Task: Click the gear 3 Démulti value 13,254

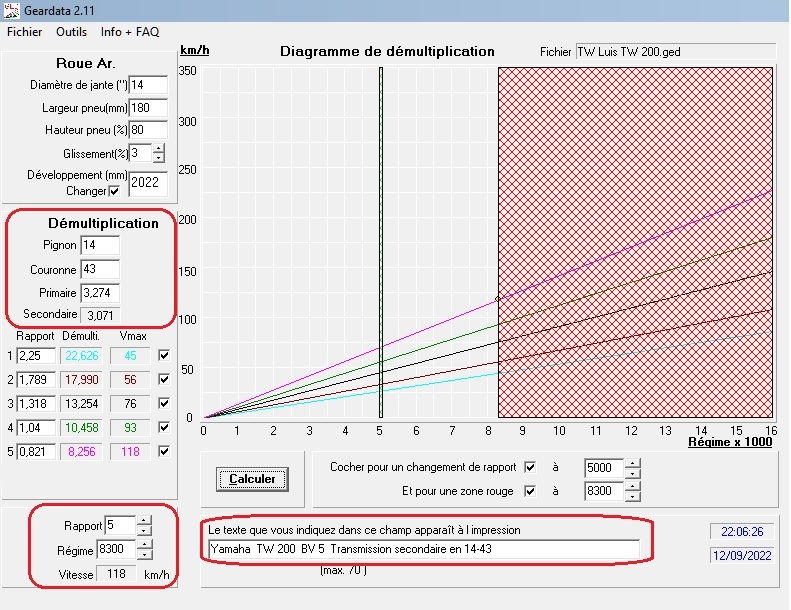Action: (x=81, y=404)
